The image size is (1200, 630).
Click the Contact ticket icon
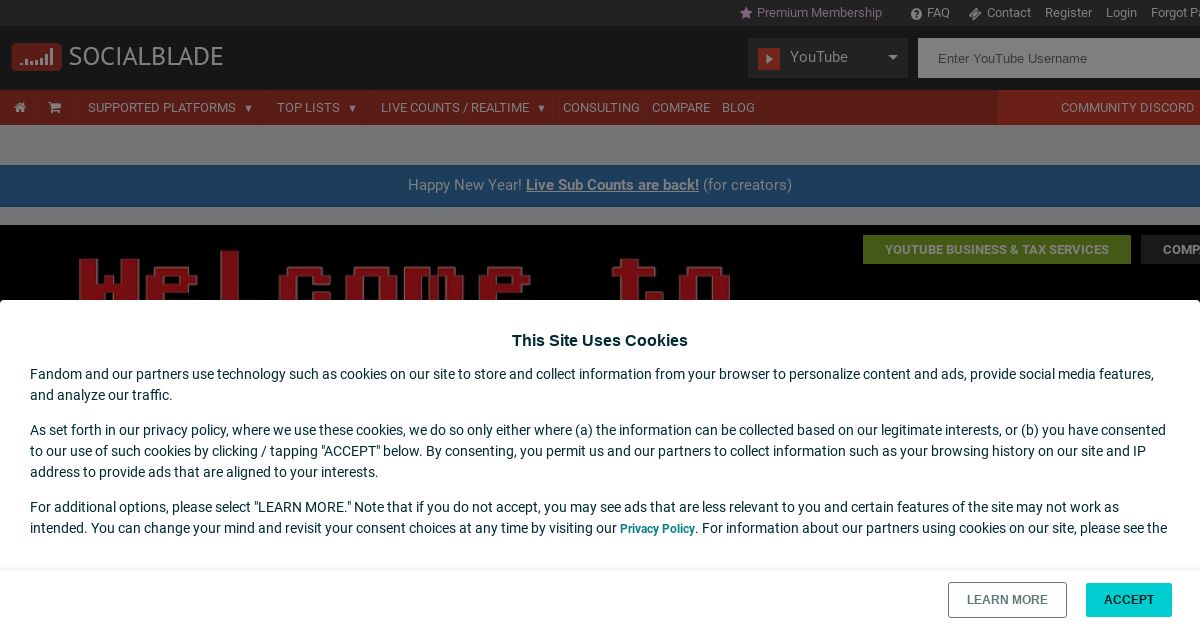[x=975, y=14]
